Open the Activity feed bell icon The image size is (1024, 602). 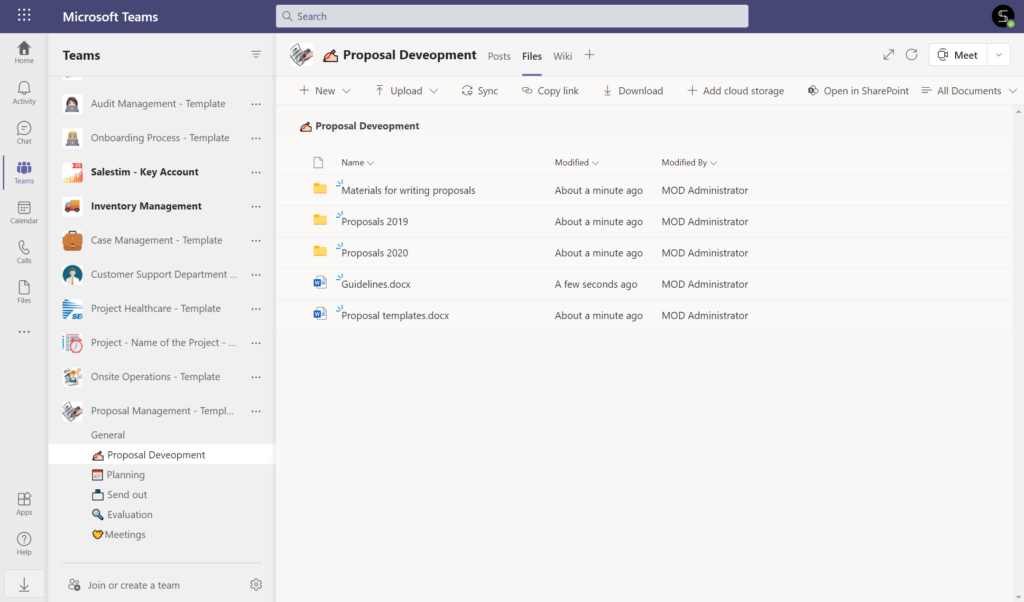tap(24, 93)
